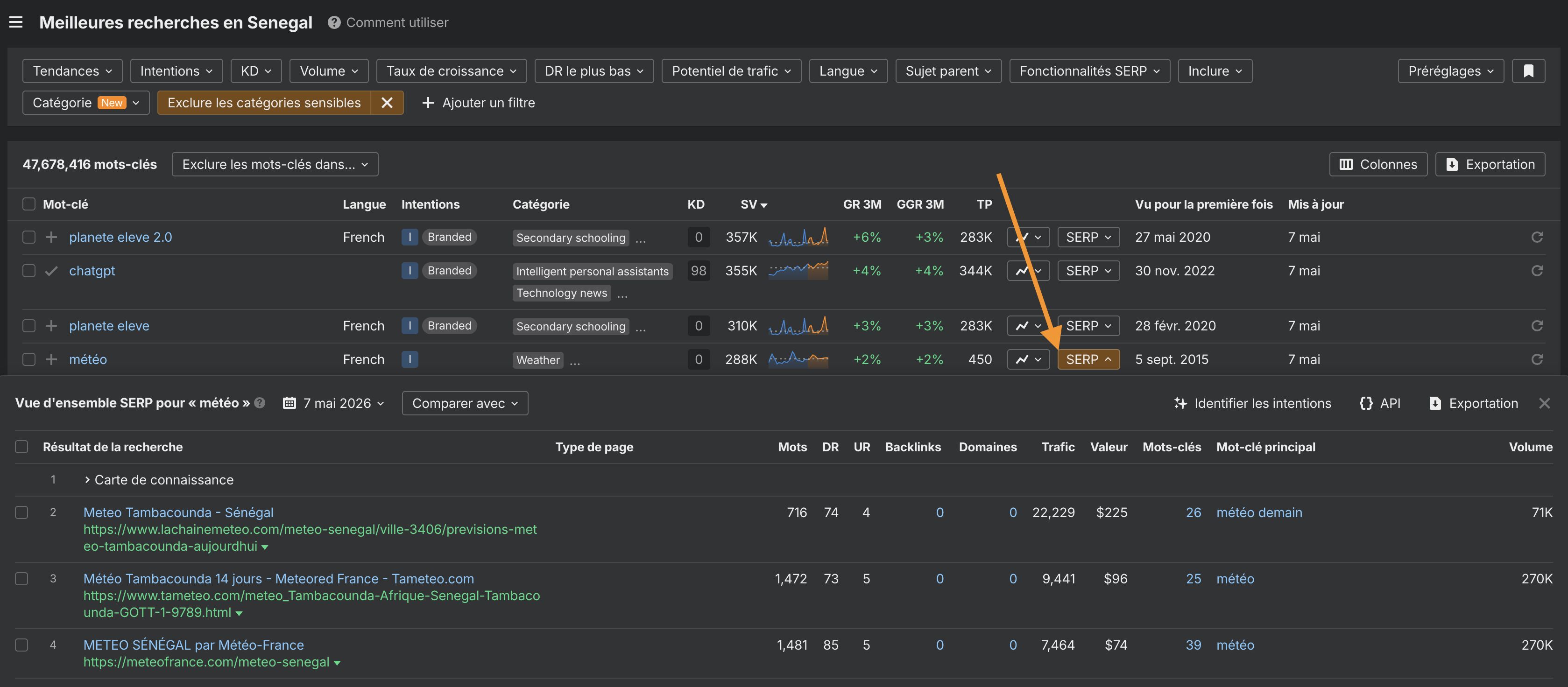The width and height of the screenshot is (1568, 687).
Task: Open 'Sujet parent' filter dropdown
Action: 948,71
